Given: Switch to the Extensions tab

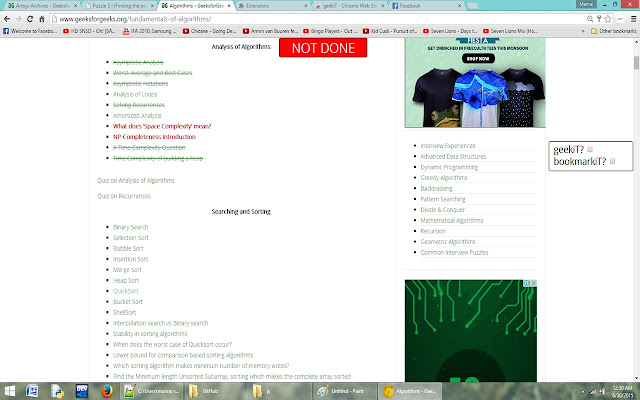Looking at the screenshot, I should coord(273,6).
